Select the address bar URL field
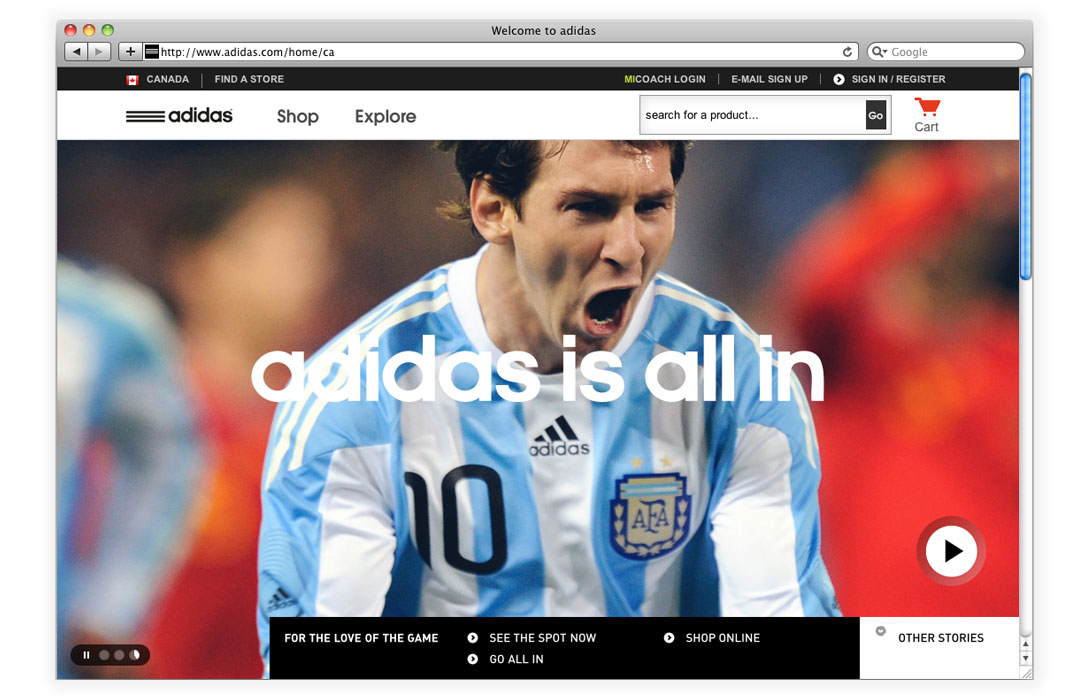1082x700 pixels. click(x=500, y=52)
